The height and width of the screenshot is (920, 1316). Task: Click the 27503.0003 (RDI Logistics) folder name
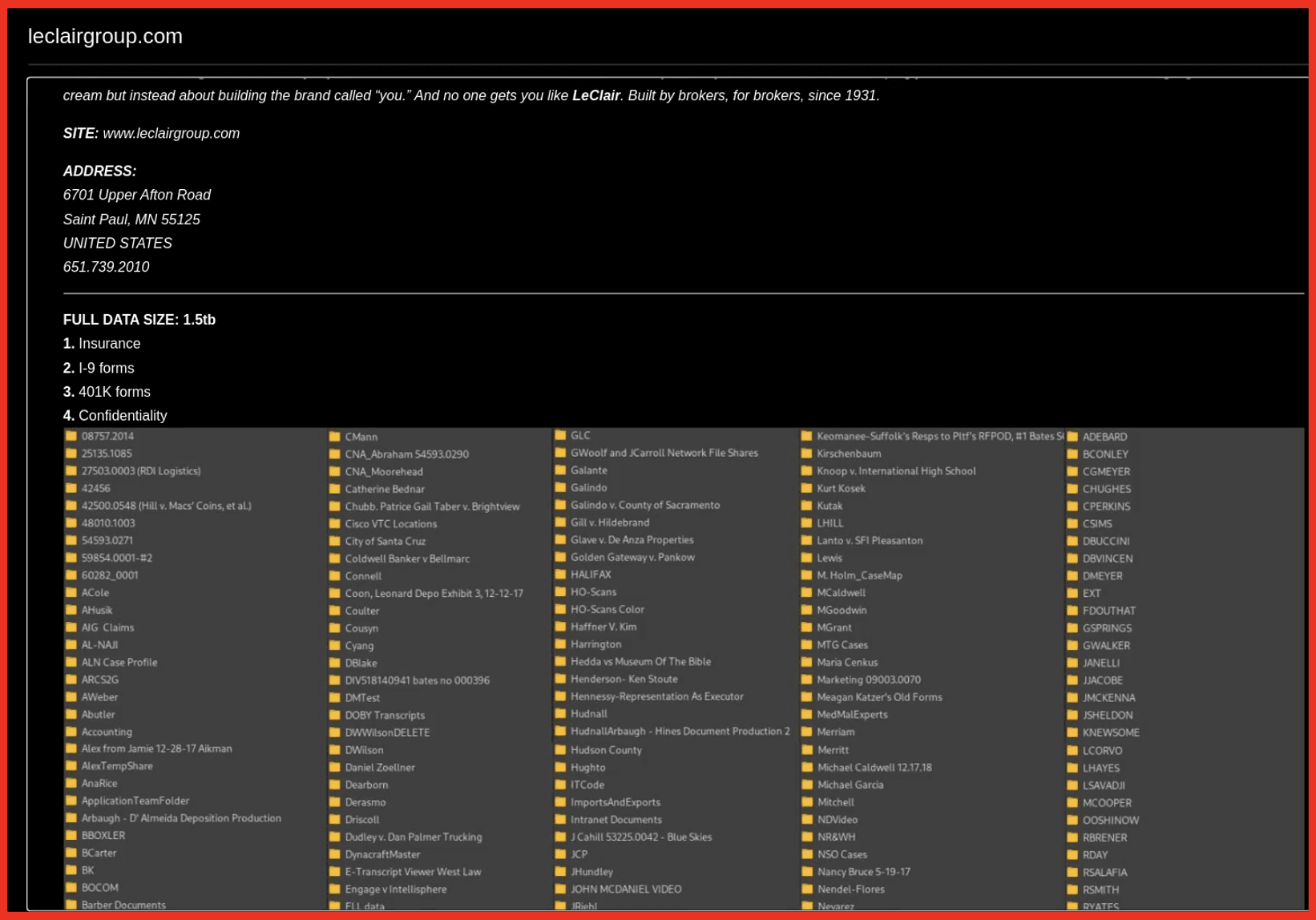click(x=141, y=471)
